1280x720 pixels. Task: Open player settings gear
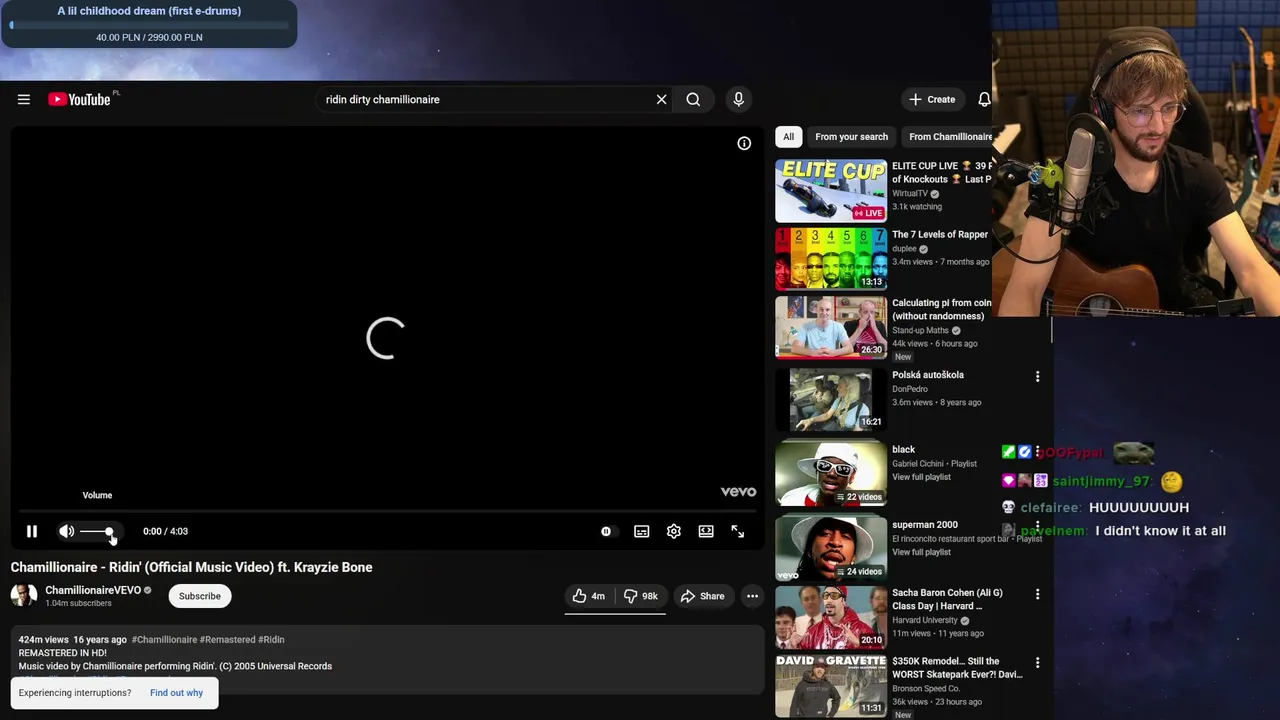point(674,531)
